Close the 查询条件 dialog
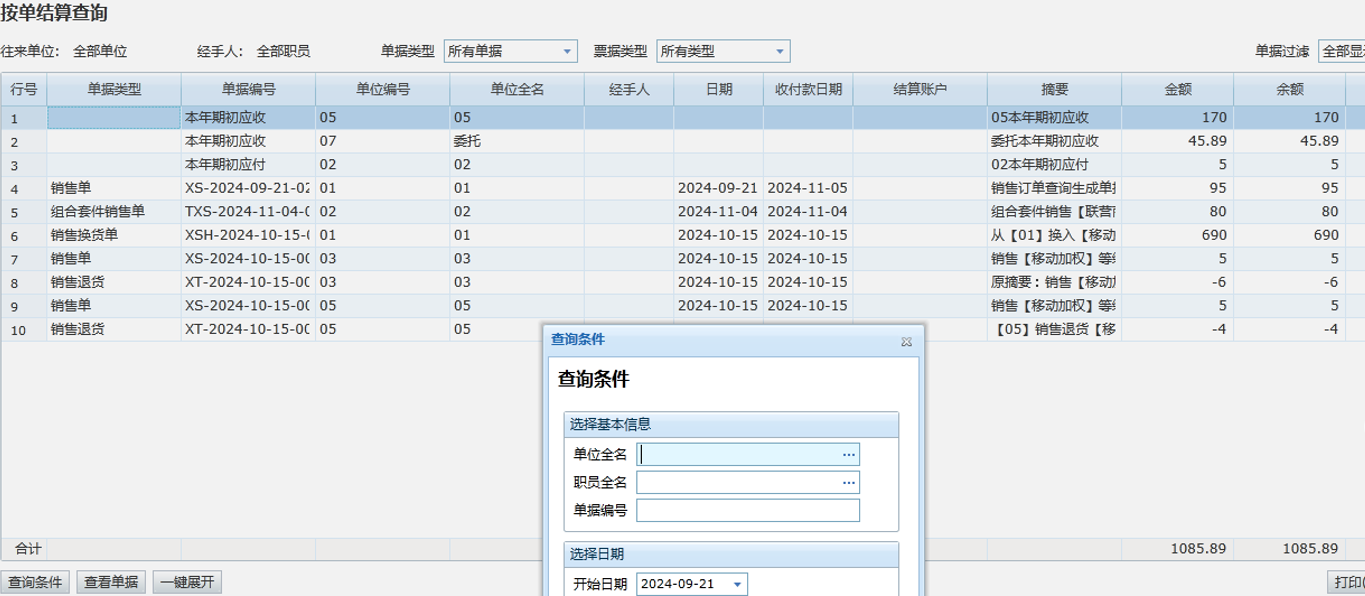Image resolution: width=1365 pixels, height=596 pixels. tap(906, 341)
